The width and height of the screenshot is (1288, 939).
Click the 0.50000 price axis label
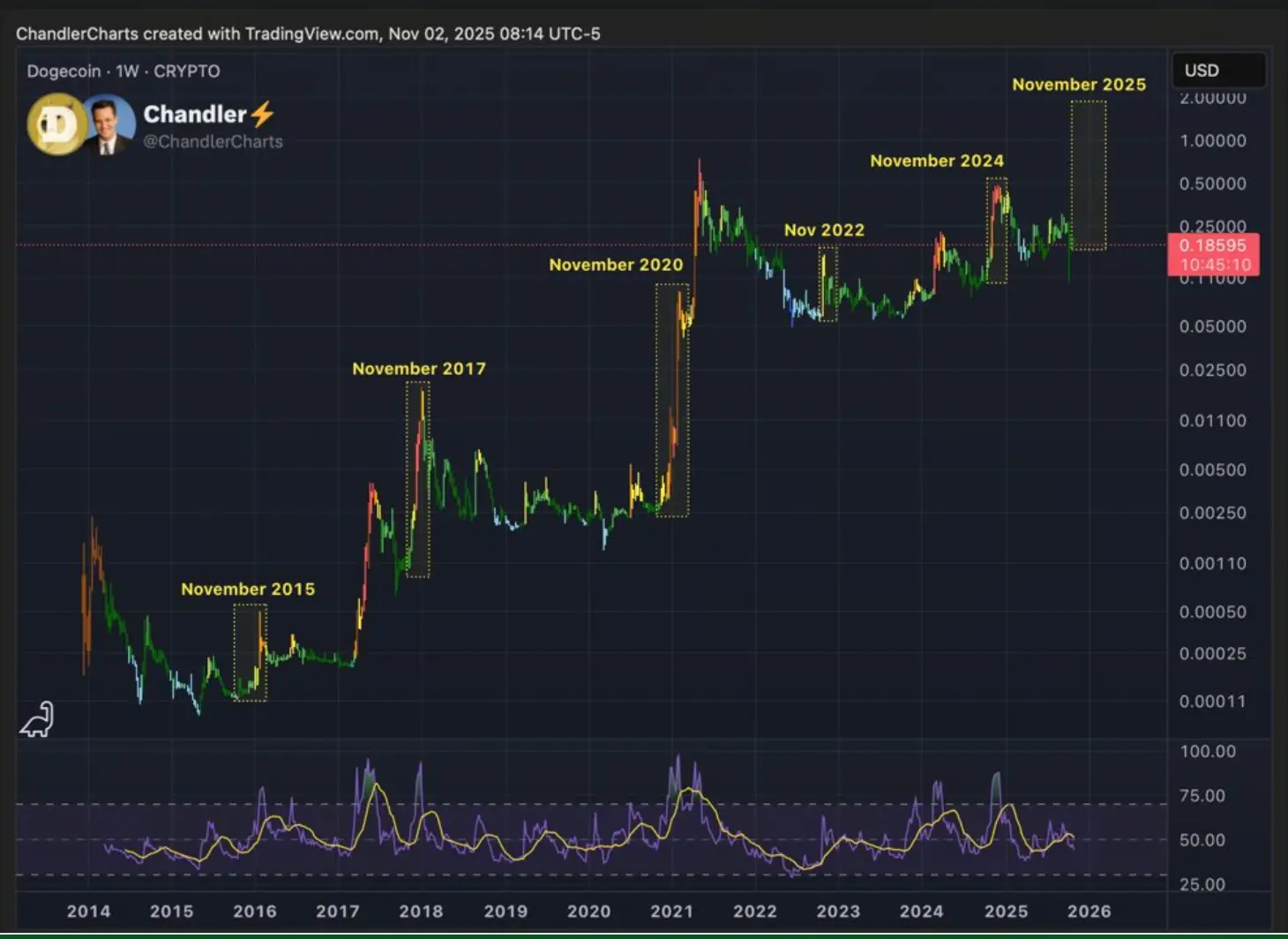click(x=1213, y=184)
